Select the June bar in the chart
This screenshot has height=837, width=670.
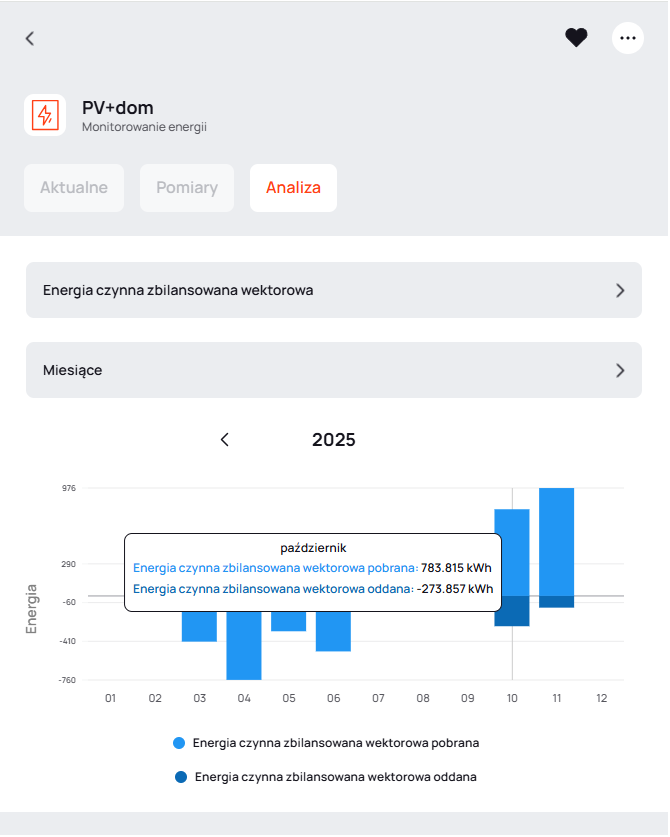point(333,633)
